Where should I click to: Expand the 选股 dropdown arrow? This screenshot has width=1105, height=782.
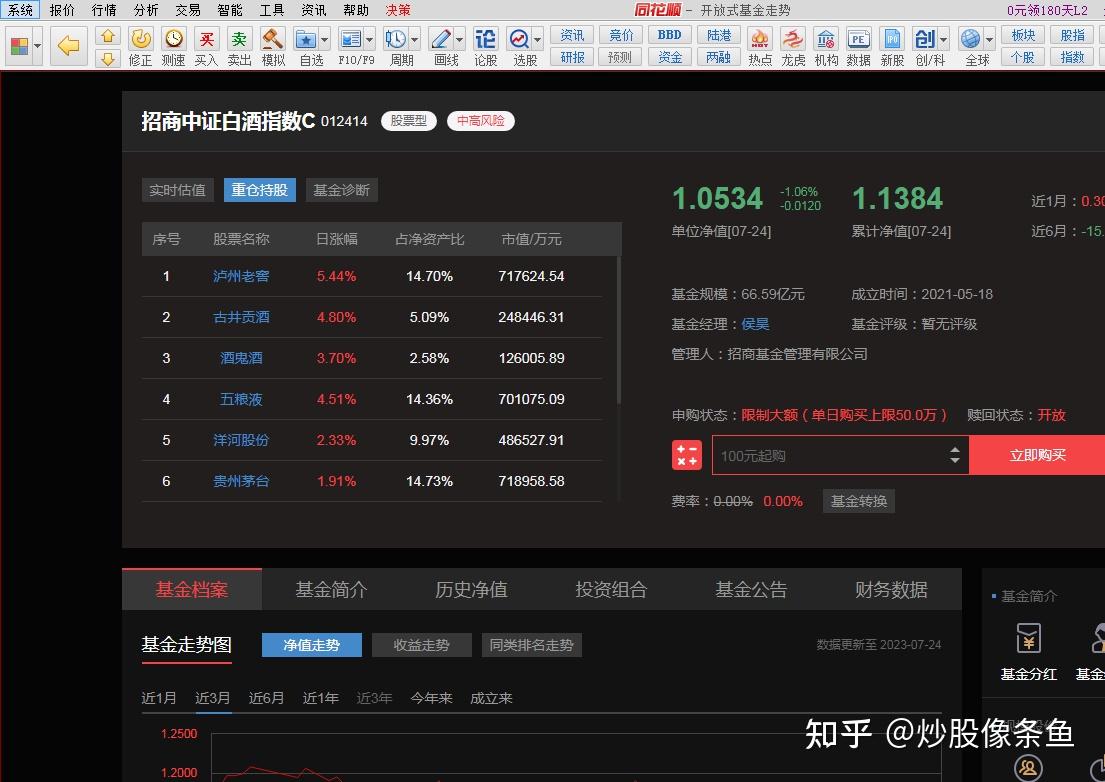(x=538, y=39)
